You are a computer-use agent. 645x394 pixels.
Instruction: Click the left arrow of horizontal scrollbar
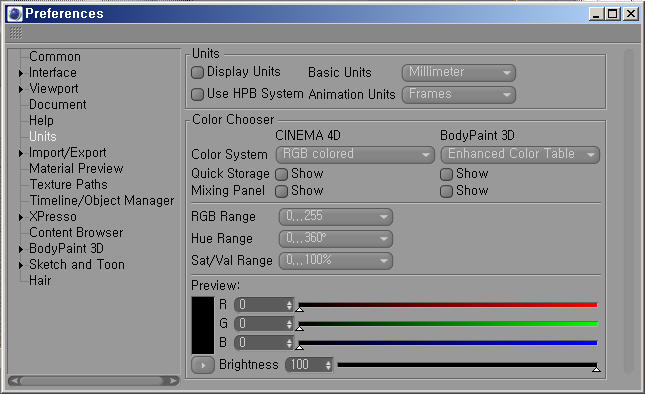point(15,381)
